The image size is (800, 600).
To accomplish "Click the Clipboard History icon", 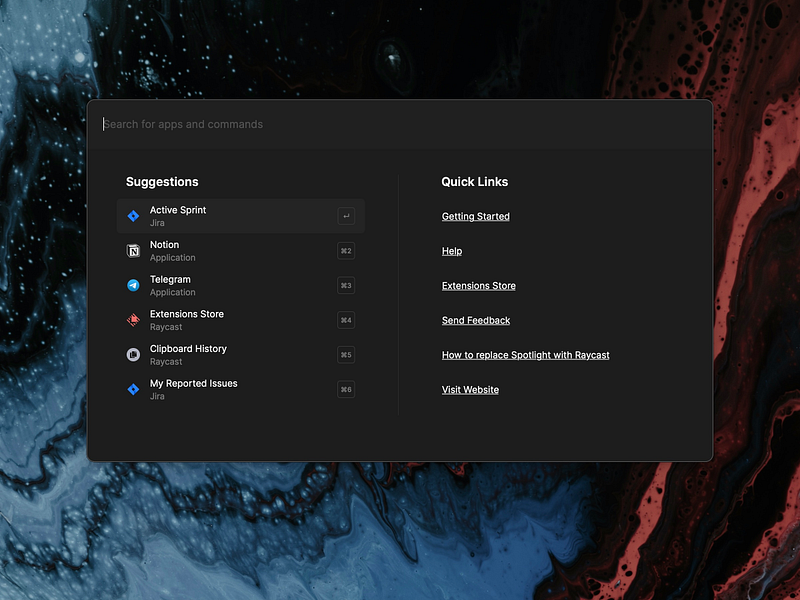I will (133, 355).
